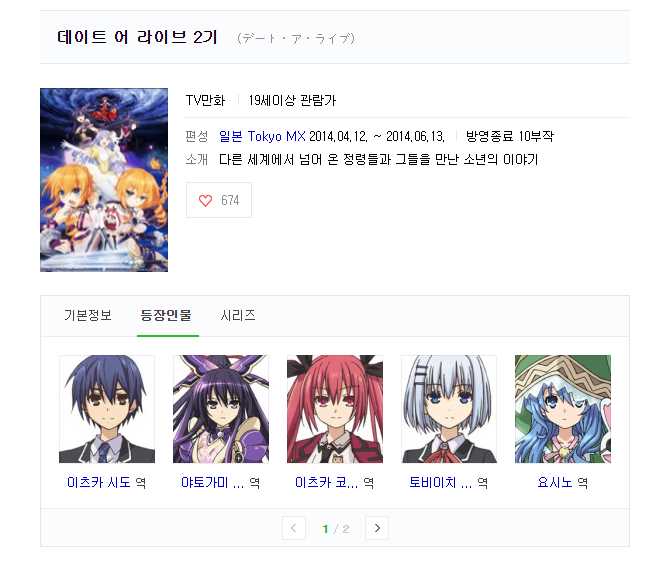
Task: Click the 데이트 어 라이브 2기 title
Action: pyautogui.click(x=137, y=37)
